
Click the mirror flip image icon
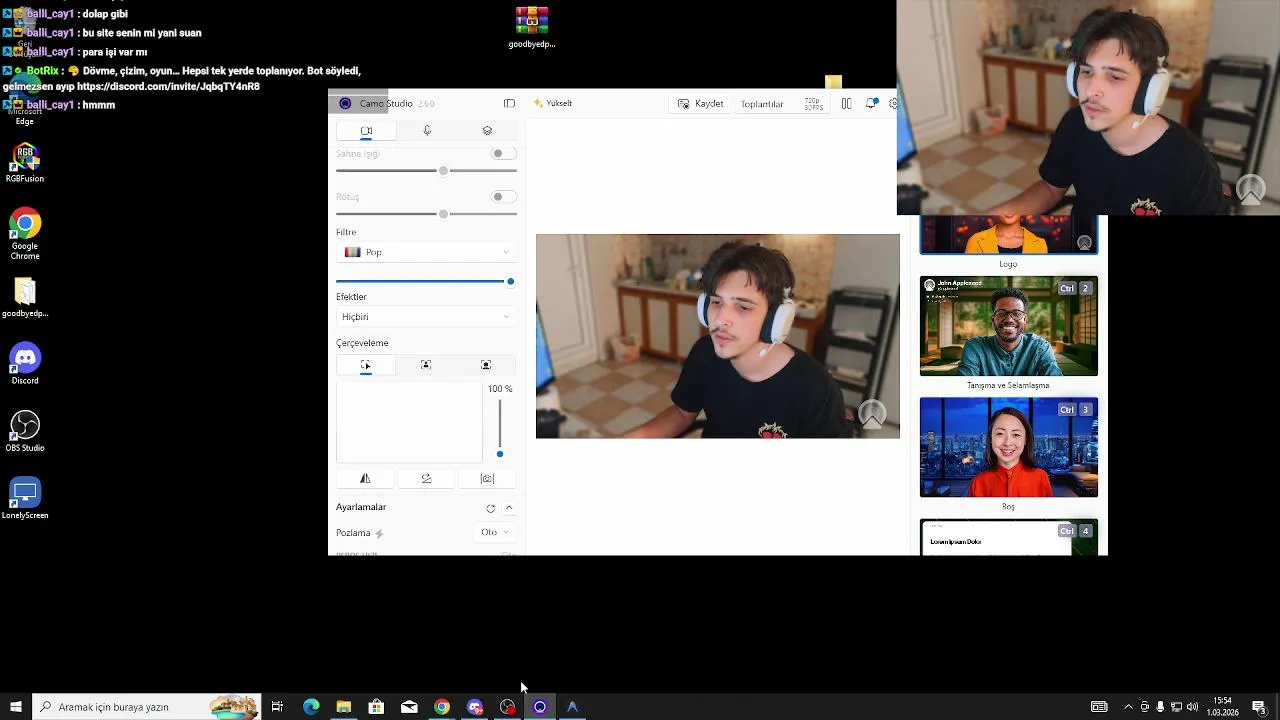(365, 479)
